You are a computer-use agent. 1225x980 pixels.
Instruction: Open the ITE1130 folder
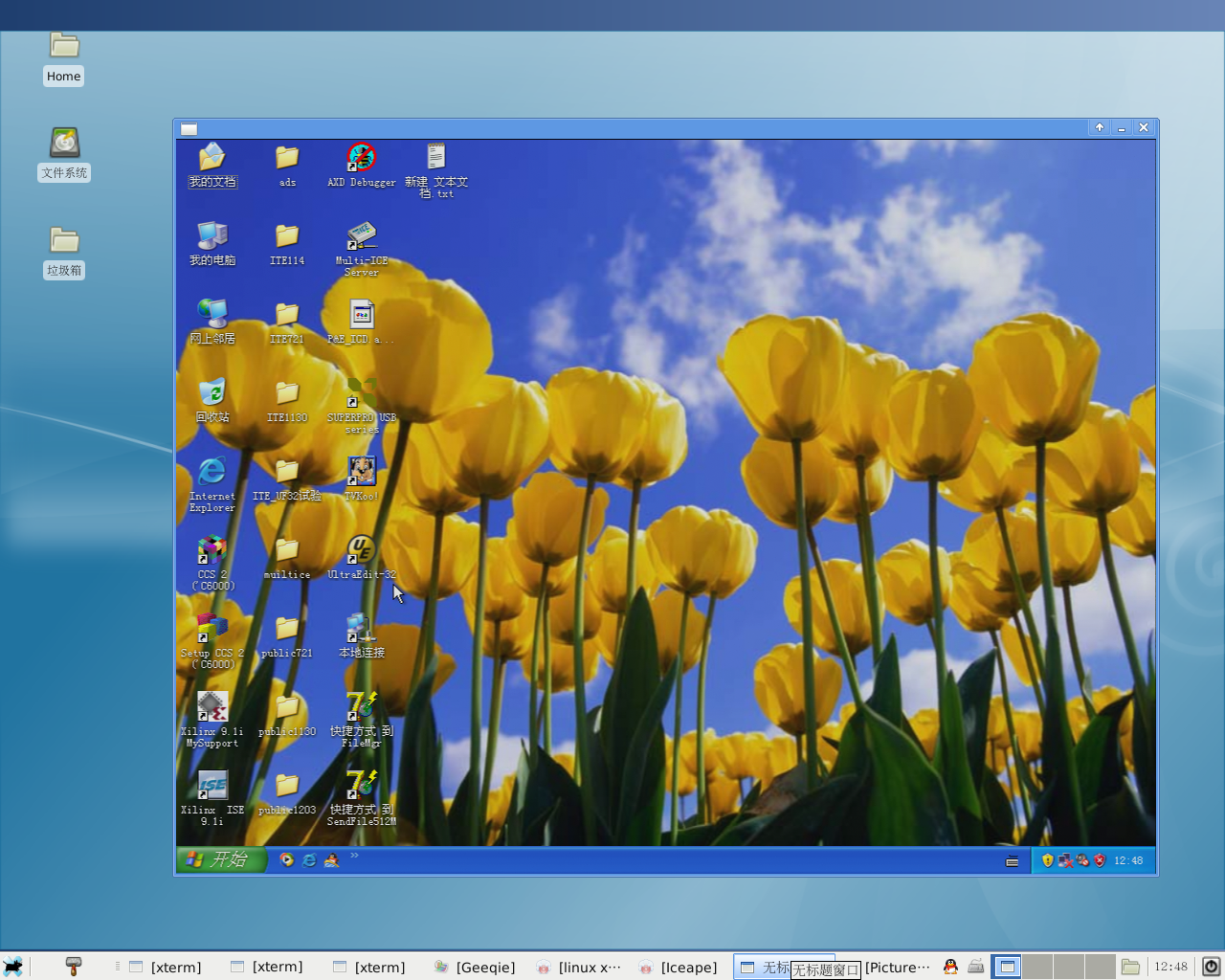[287, 400]
